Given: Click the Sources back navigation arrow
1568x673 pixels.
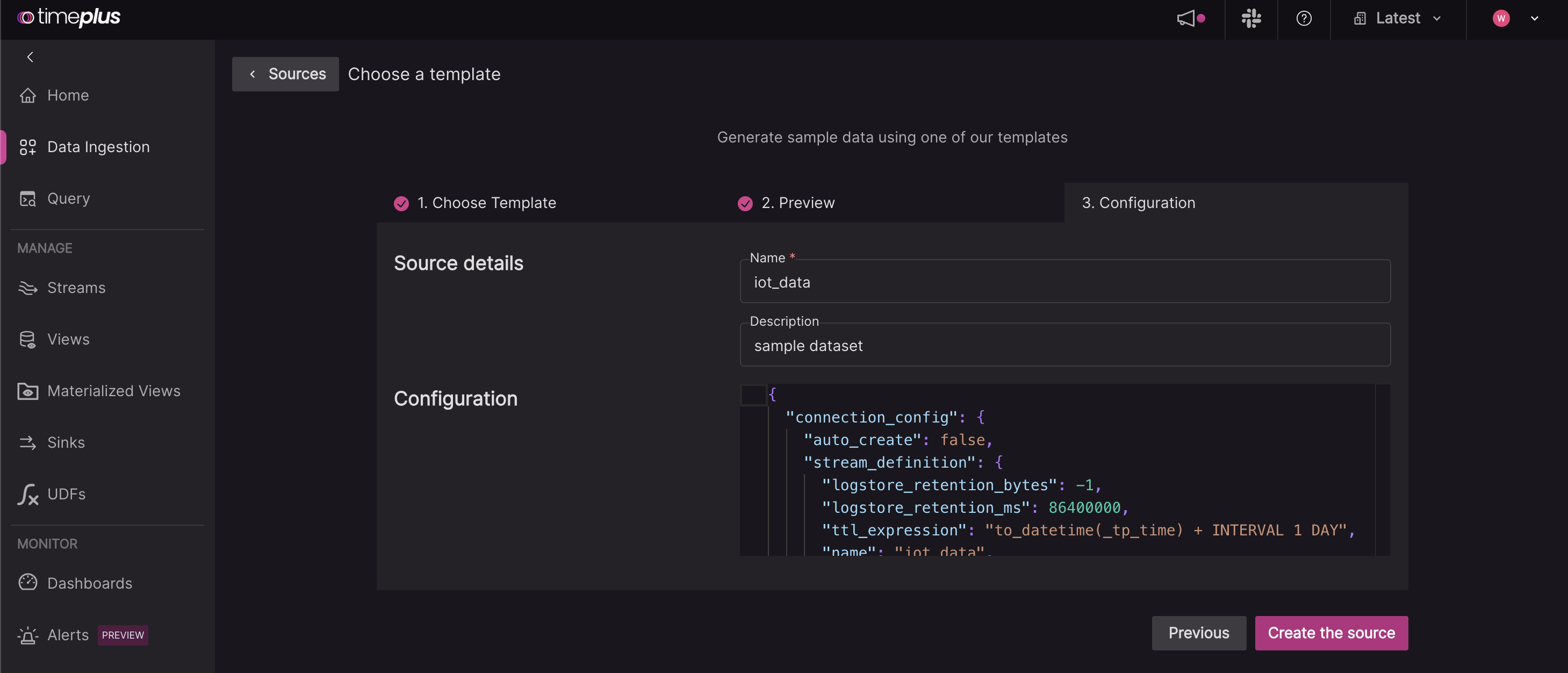Looking at the screenshot, I should click(x=252, y=73).
